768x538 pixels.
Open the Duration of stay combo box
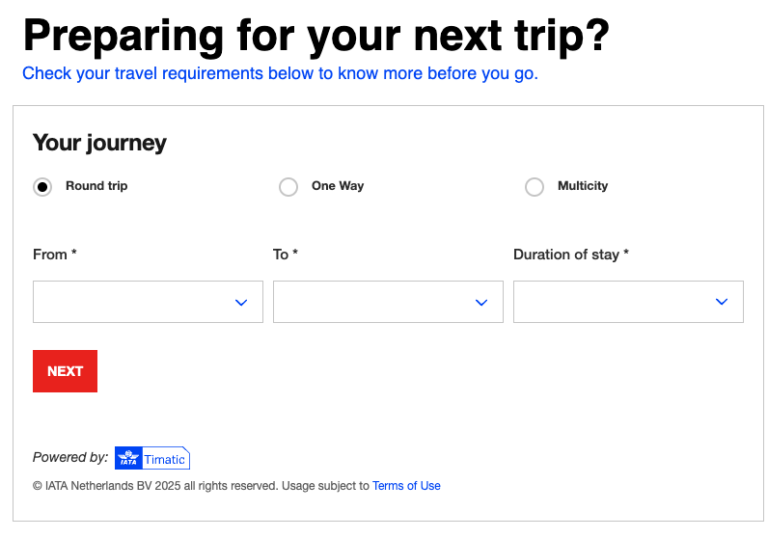(616, 302)
